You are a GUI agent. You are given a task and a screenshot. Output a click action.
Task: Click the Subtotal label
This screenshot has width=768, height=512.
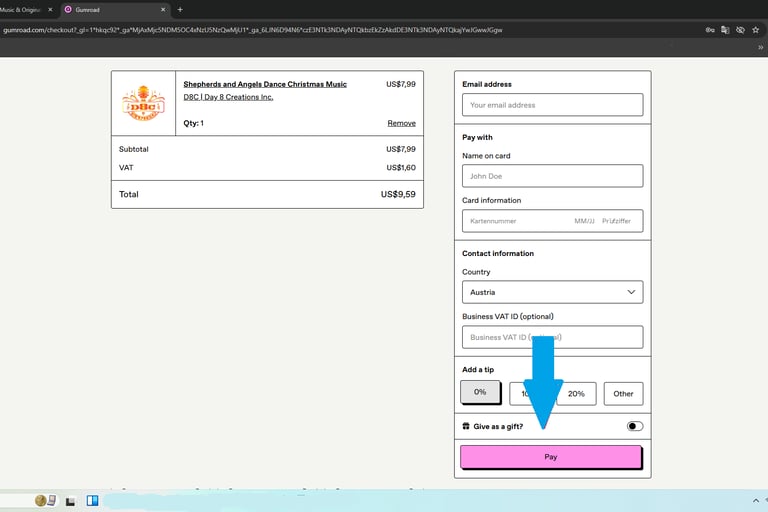(x=134, y=149)
